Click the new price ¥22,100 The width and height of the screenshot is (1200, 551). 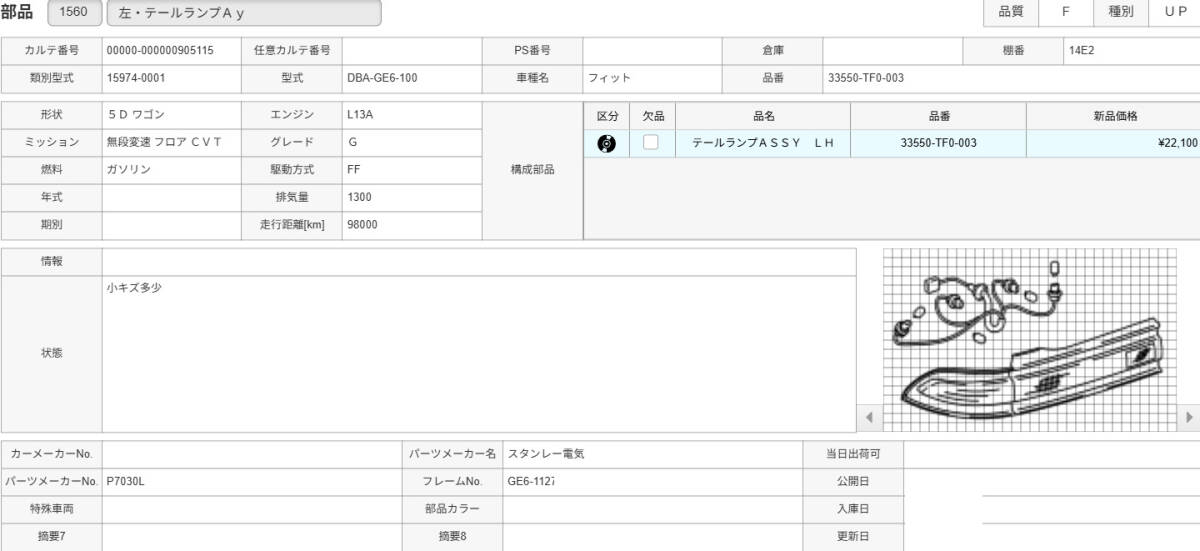coord(1177,143)
